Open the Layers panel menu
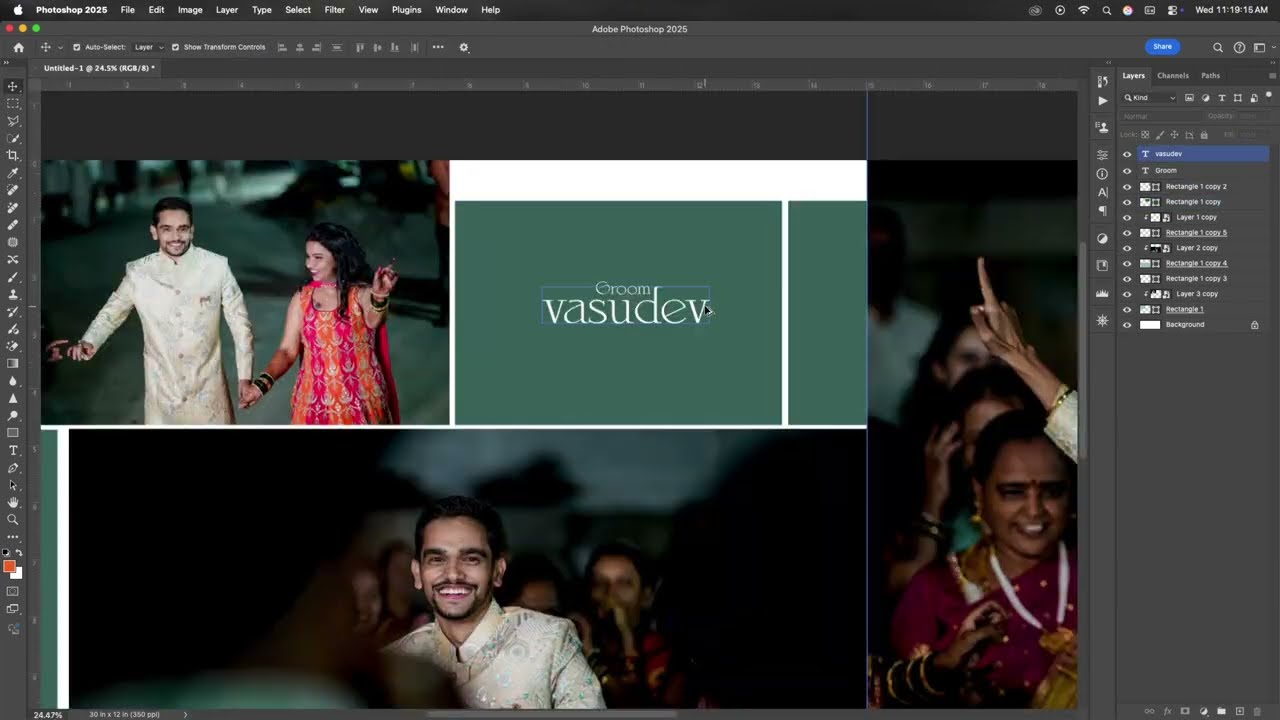1280x720 pixels. tap(1272, 76)
